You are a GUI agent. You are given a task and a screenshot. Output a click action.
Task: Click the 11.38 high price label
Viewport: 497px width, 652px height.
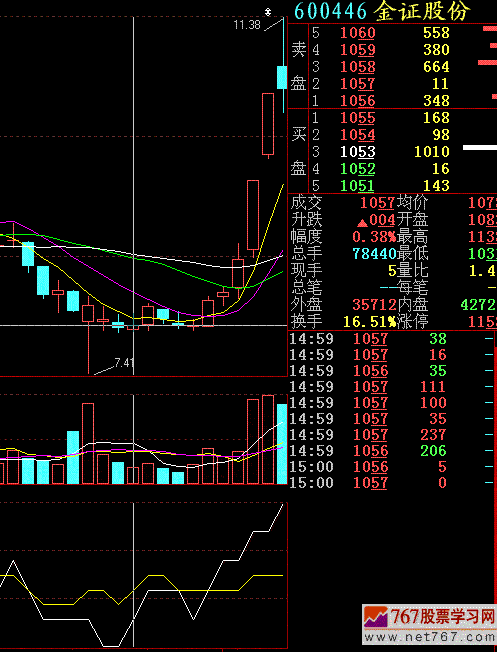[x=247, y=25]
